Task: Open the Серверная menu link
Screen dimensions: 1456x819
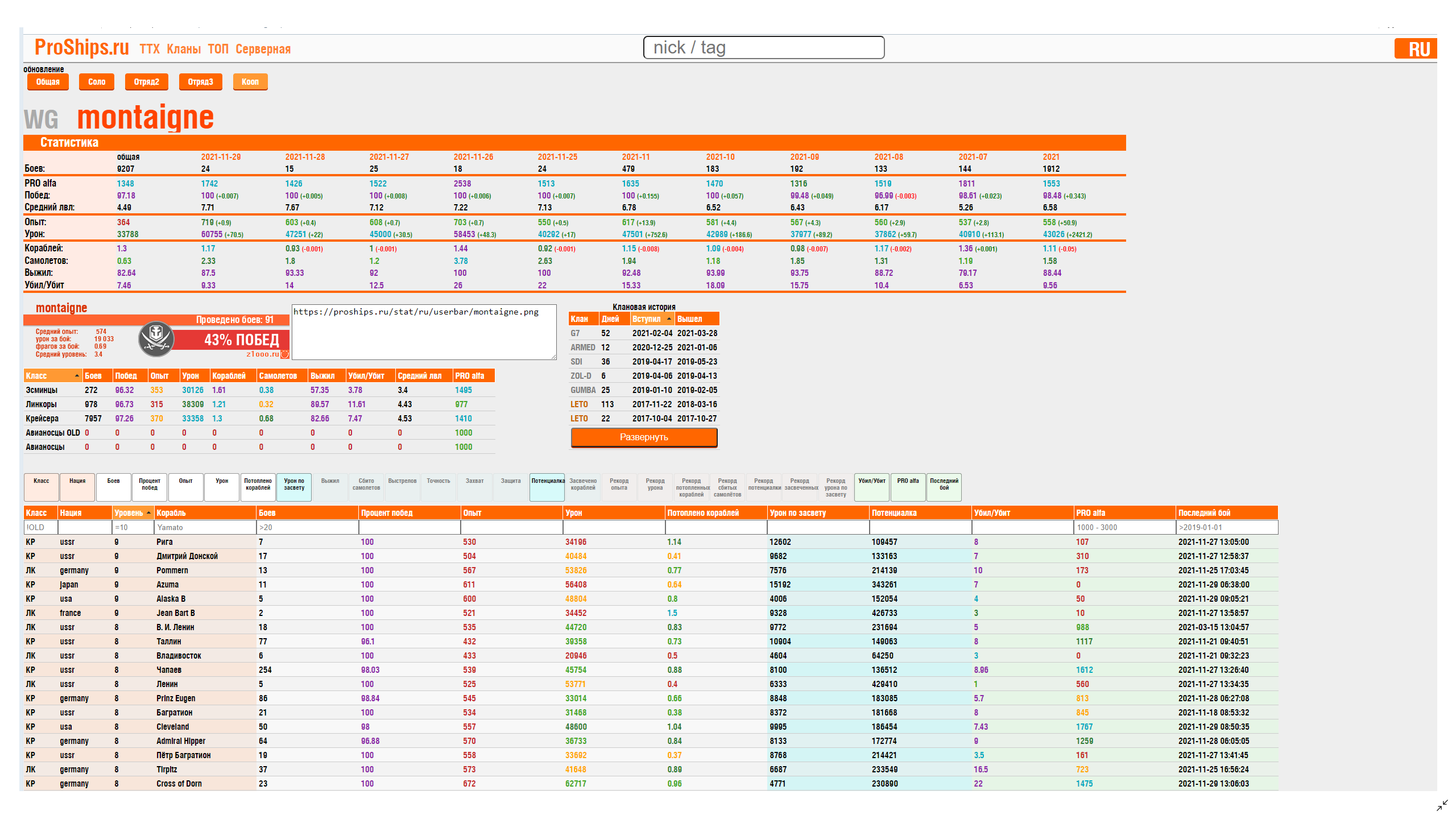Action: (263, 49)
